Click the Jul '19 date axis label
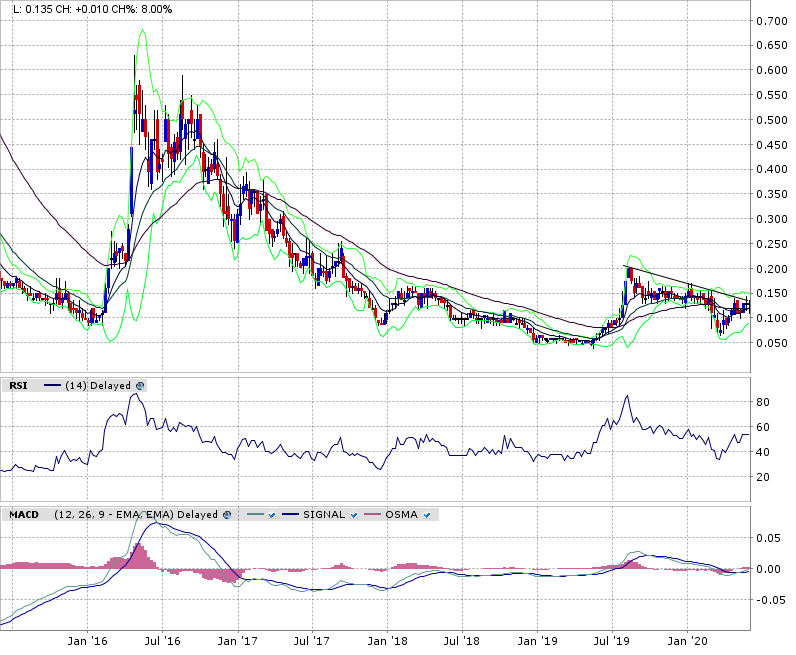Viewport: 796px width, 655px height. coord(611,639)
